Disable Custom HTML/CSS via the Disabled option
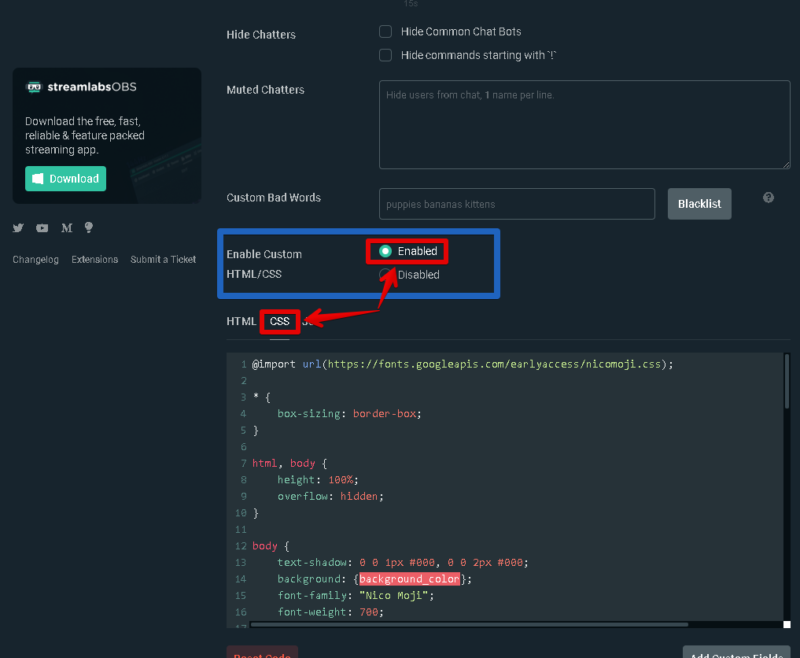800x658 pixels. (x=385, y=274)
